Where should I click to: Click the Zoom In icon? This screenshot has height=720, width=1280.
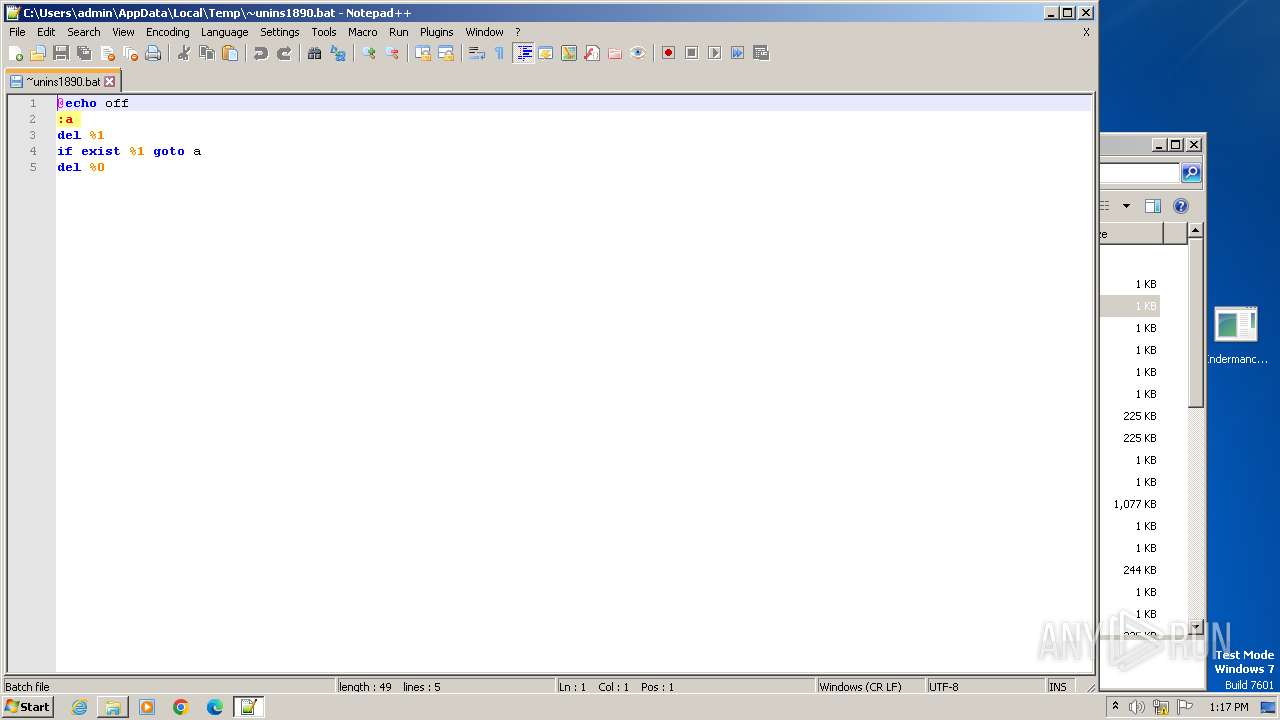point(369,53)
